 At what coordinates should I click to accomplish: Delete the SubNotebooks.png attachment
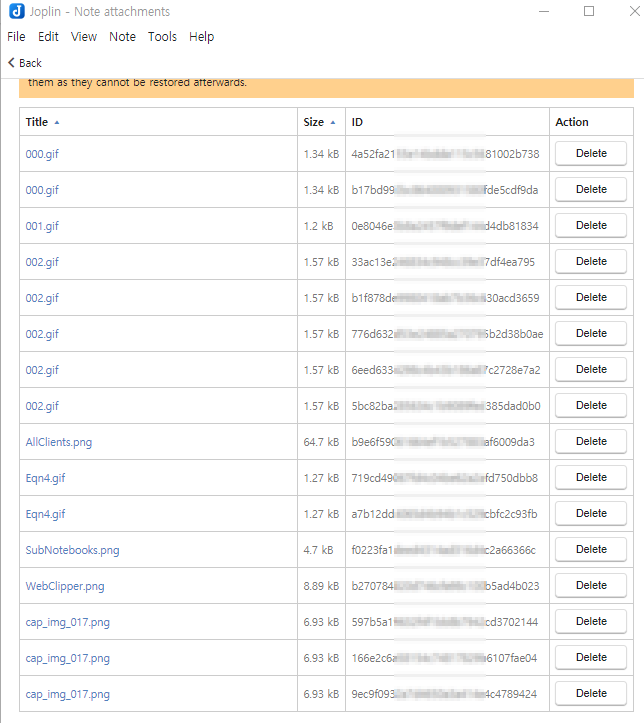pyautogui.click(x=591, y=549)
